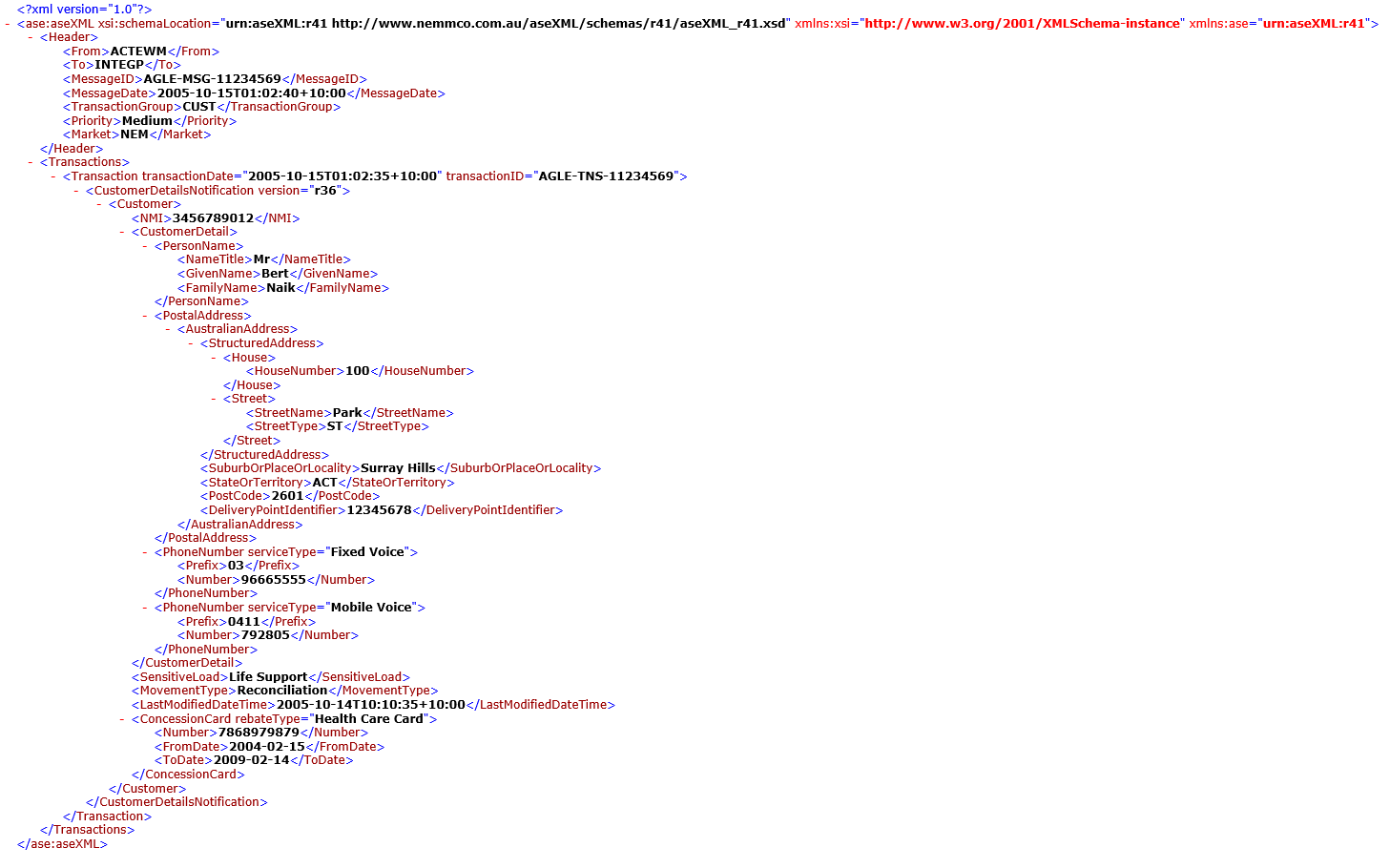Collapse the House element
The height and width of the screenshot is (868, 1390).
click(x=214, y=358)
